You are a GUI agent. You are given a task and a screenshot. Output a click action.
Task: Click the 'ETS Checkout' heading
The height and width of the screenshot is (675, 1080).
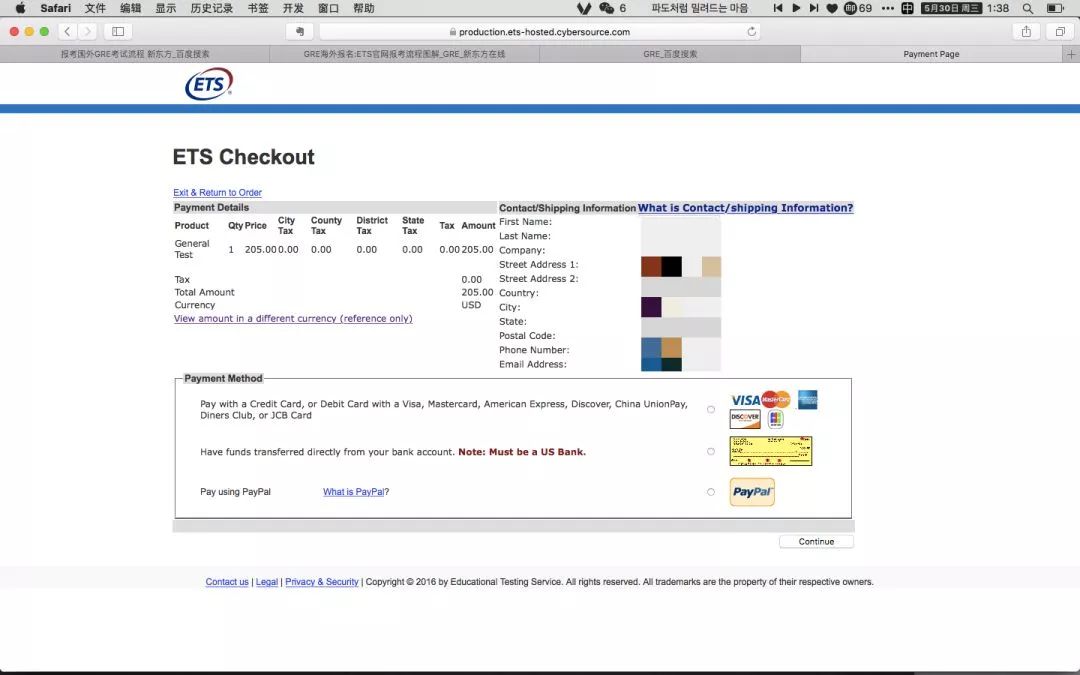pos(243,157)
